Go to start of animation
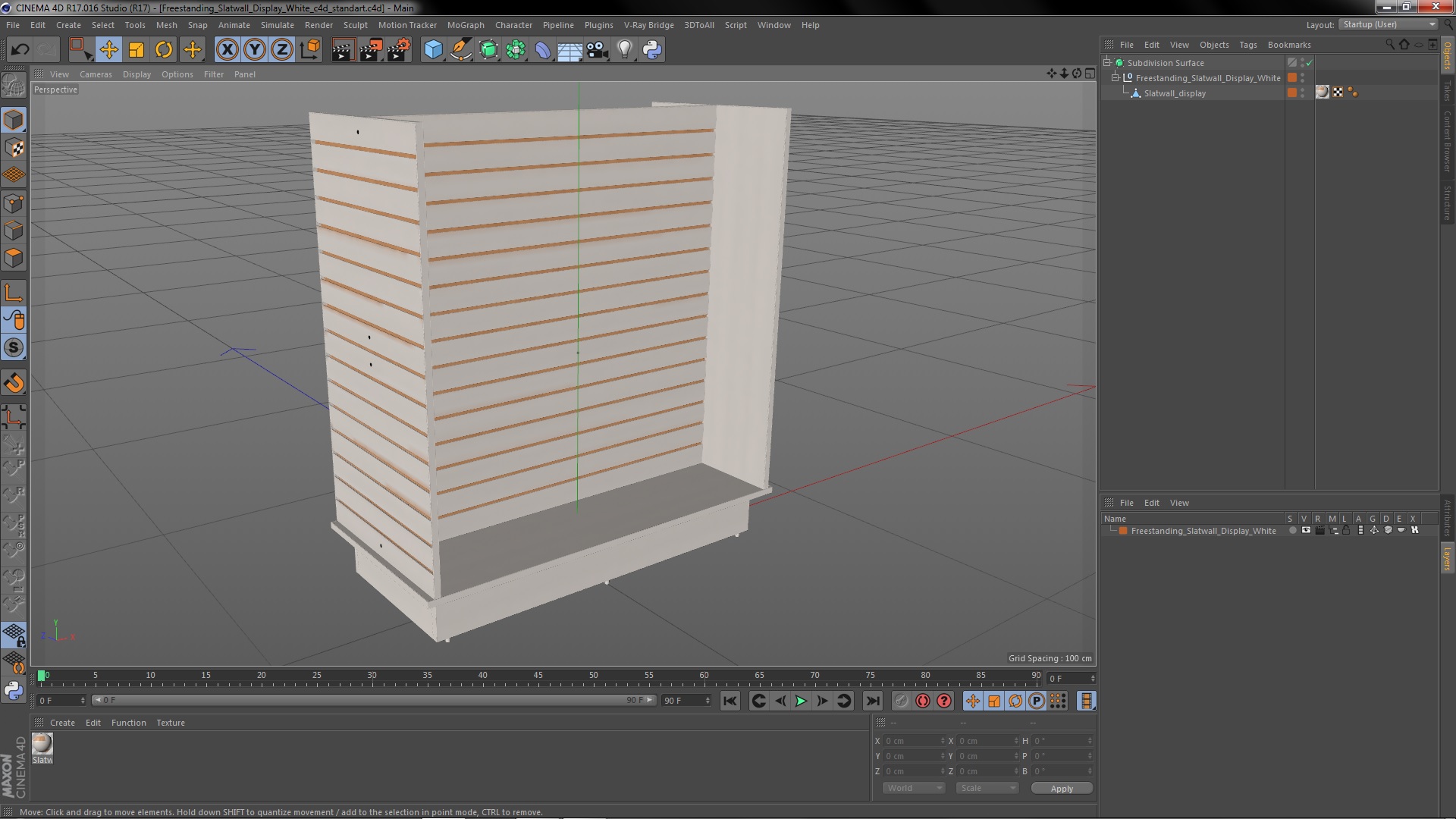 point(730,701)
